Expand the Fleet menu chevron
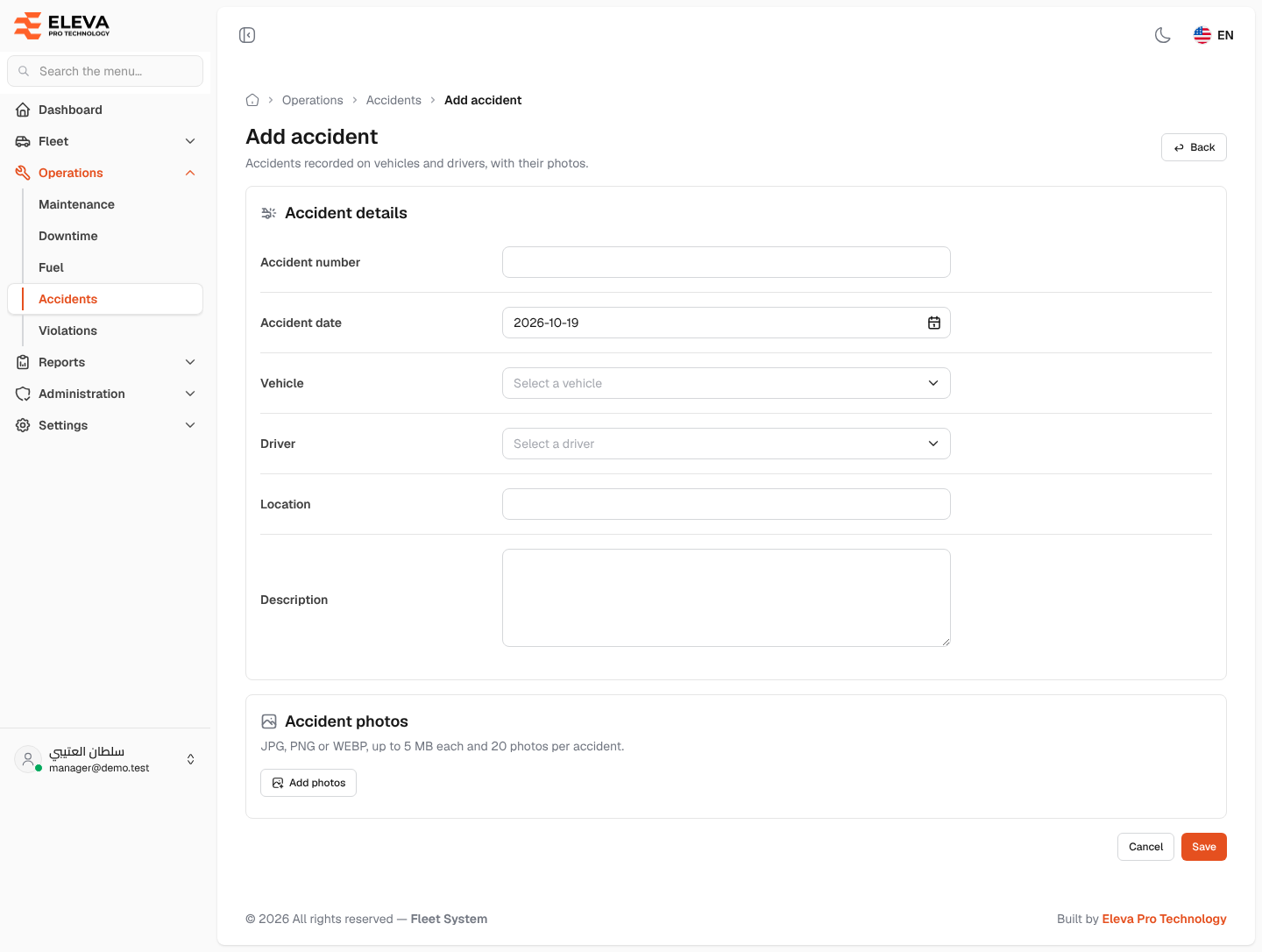Viewport: 1262px width, 952px height. point(190,141)
